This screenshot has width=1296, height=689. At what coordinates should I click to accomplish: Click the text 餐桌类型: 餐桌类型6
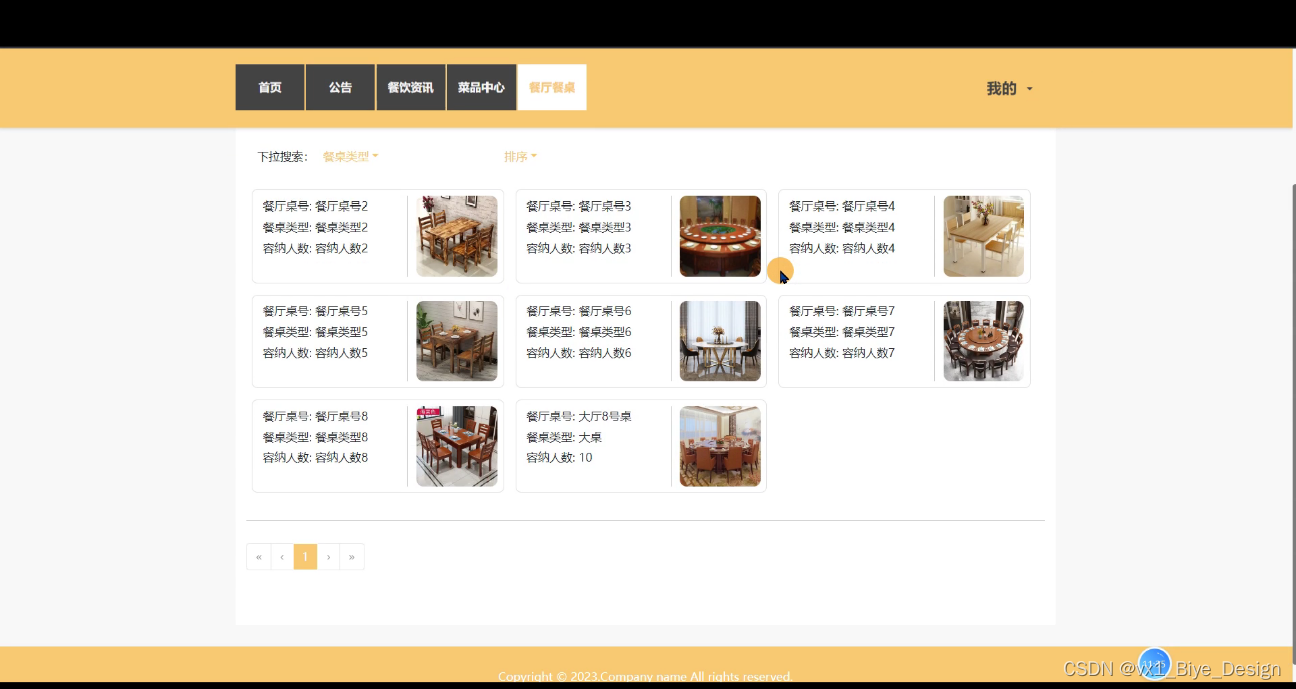(579, 332)
